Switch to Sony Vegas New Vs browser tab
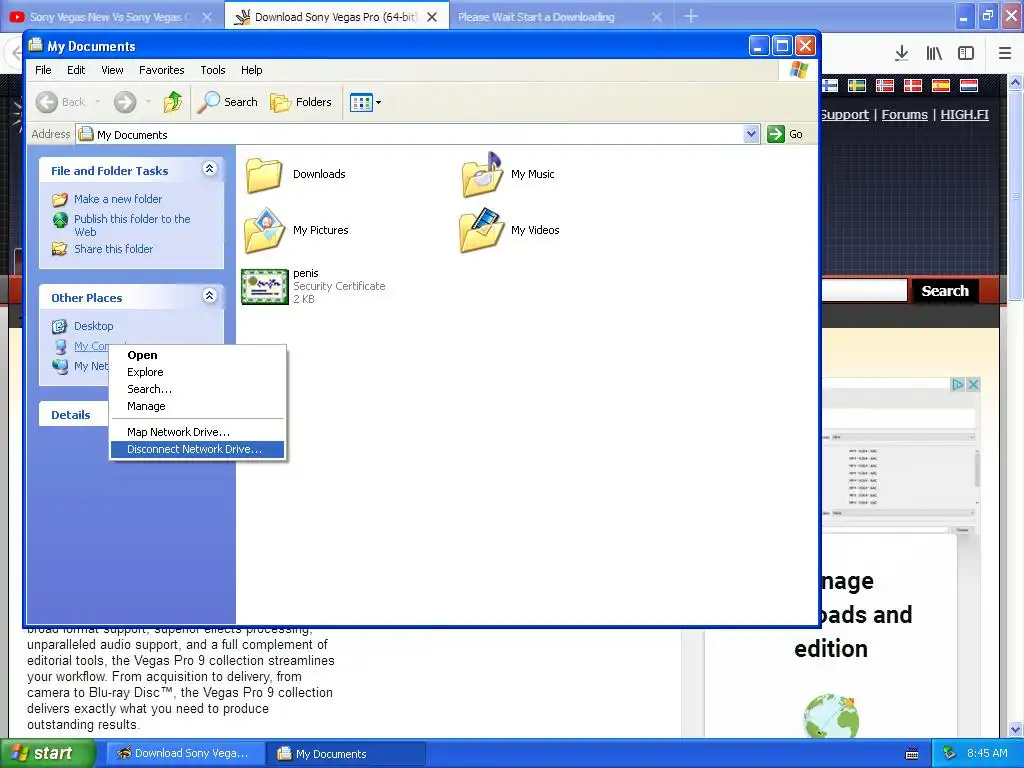The image size is (1024, 768). (x=108, y=17)
